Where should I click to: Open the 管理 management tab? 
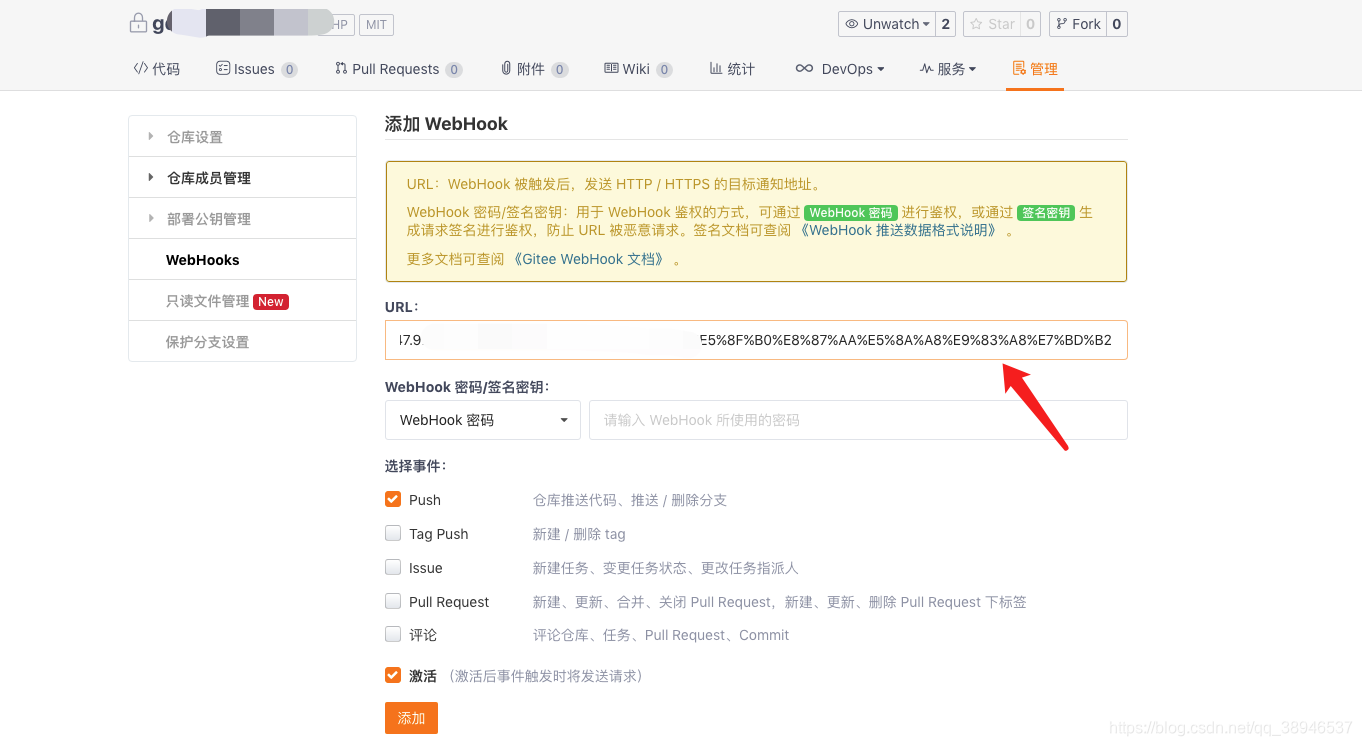[x=1035, y=69]
